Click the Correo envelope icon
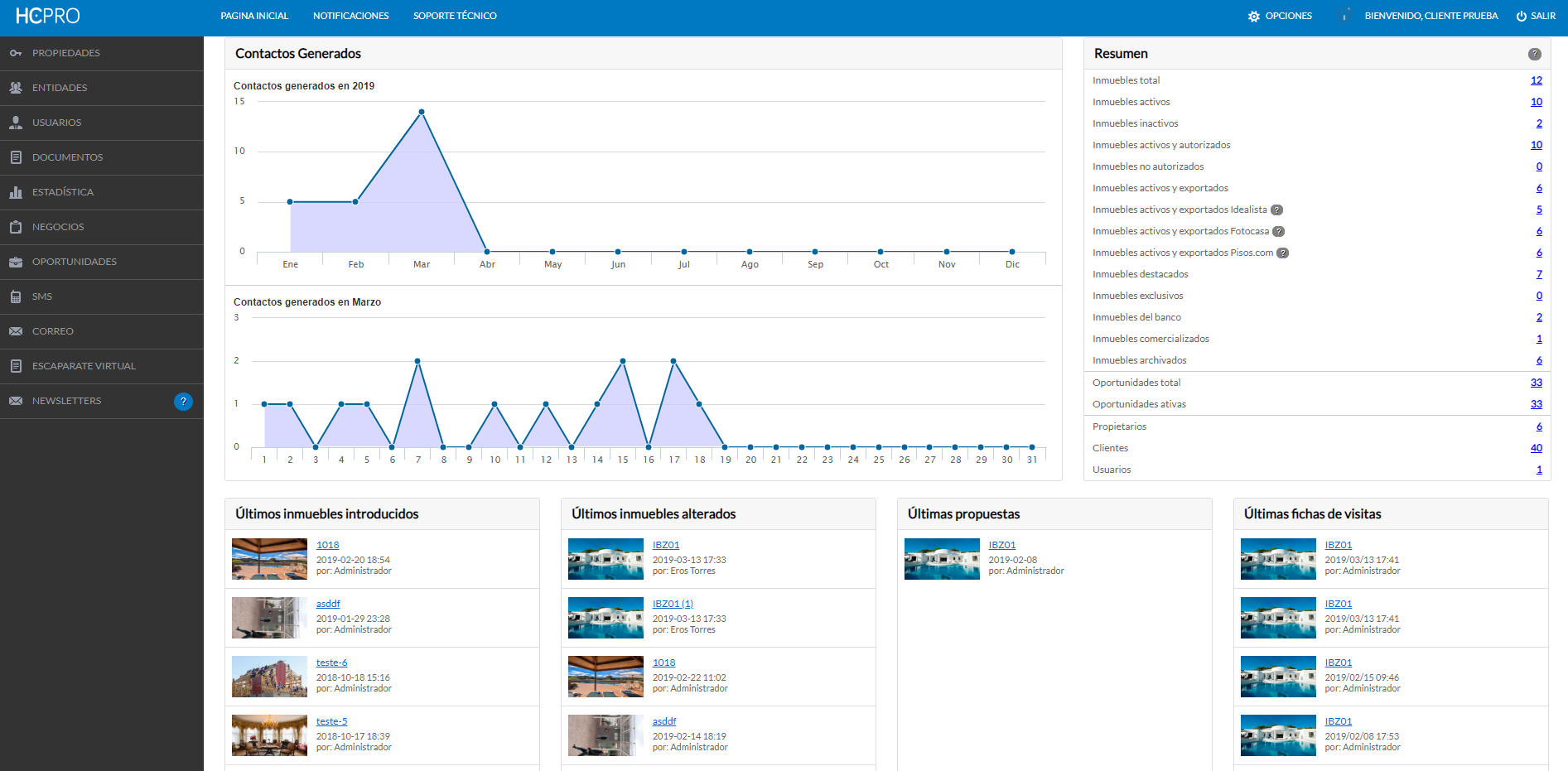This screenshot has height=771, width=1568. coord(16,331)
